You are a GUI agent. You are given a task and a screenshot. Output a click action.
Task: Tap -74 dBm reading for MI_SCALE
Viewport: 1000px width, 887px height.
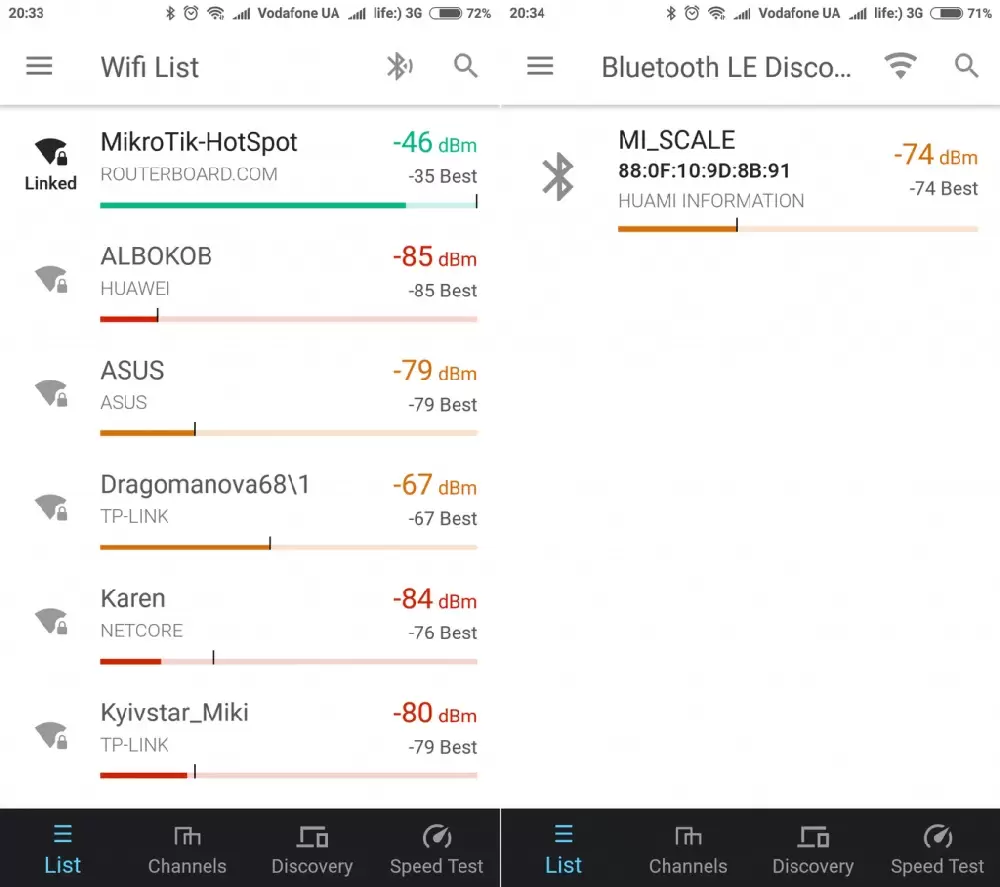(x=935, y=155)
